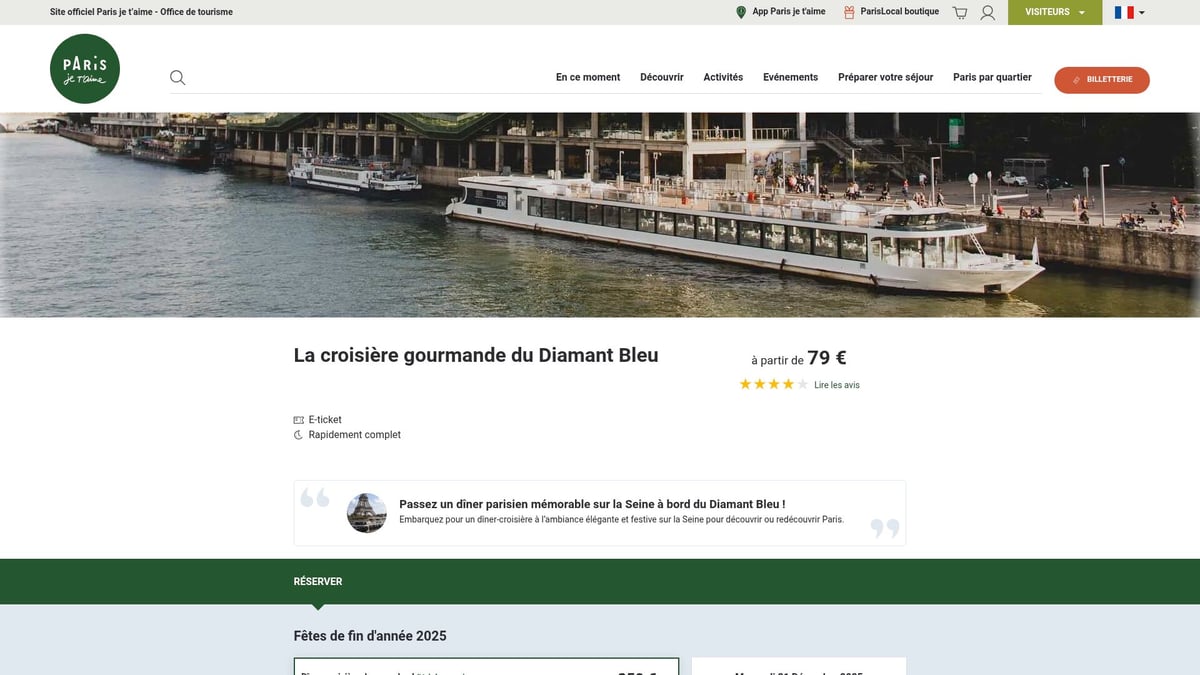Expand the Paris par quartier menu
Image resolution: width=1200 pixels, height=675 pixels.
click(992, 76)
